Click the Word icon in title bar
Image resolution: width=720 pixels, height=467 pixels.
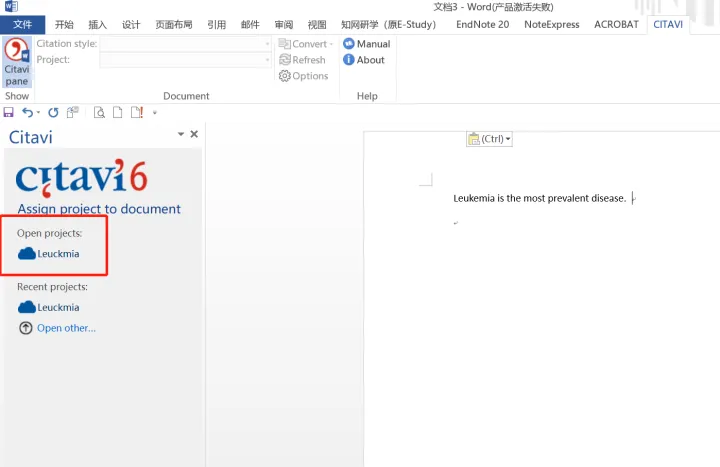point(11,6)
